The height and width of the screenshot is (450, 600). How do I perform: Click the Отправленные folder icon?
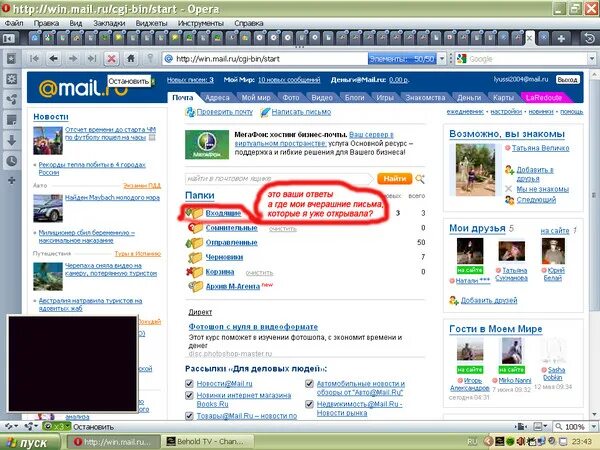coord(194,243)
